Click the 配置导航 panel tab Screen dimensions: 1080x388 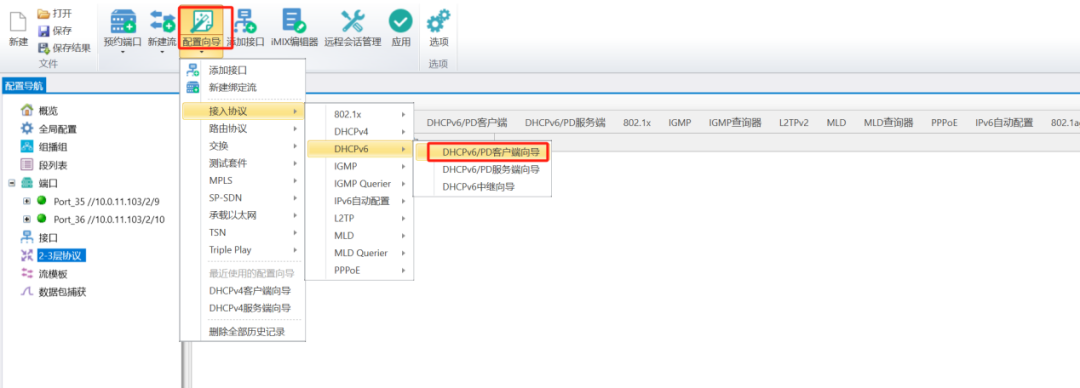23,85
